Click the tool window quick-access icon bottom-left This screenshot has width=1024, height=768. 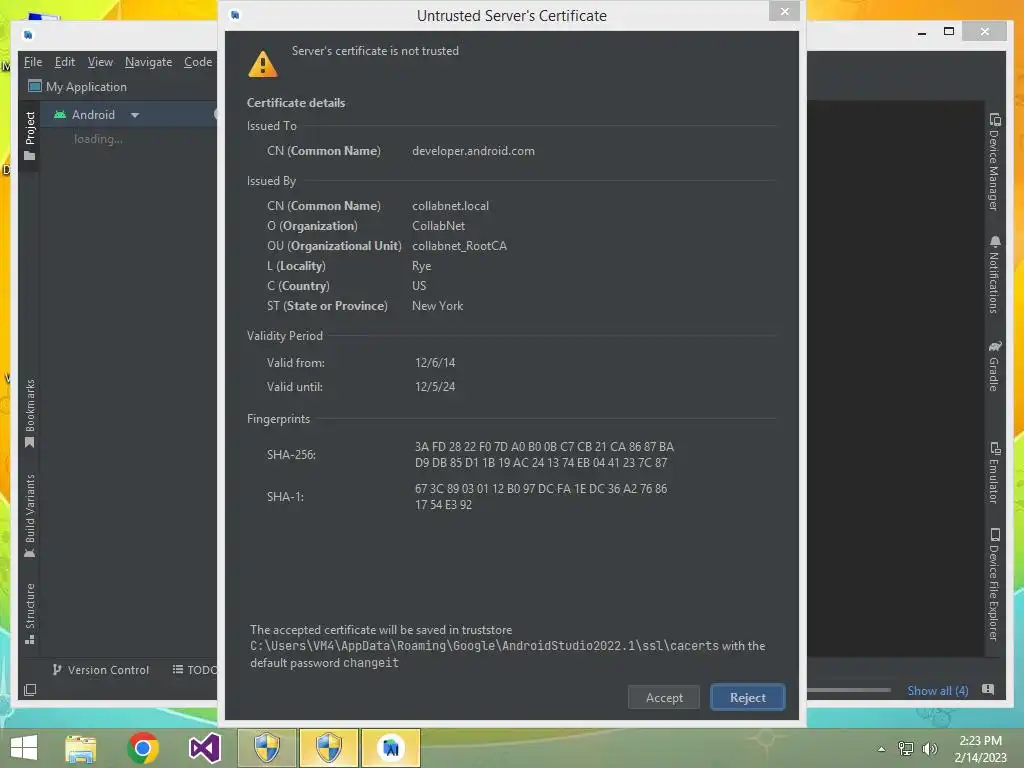30,690
